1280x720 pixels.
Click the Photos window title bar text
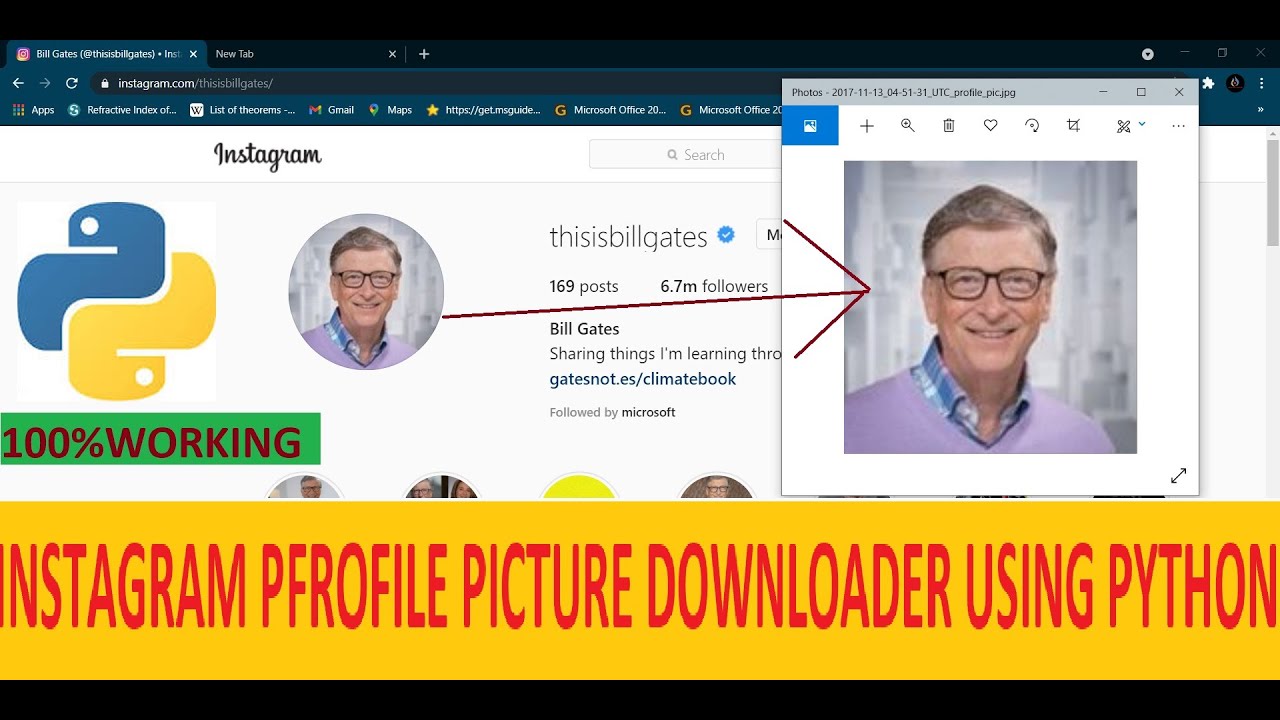(x=903, y=92)
